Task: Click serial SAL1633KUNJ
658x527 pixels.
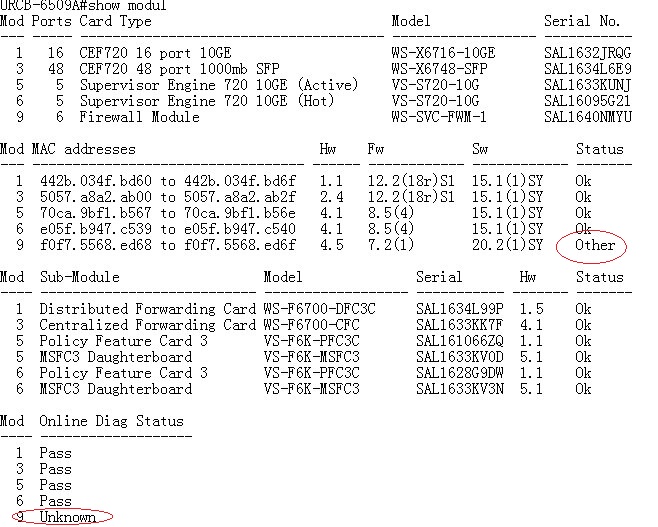Action: (588, 85)
